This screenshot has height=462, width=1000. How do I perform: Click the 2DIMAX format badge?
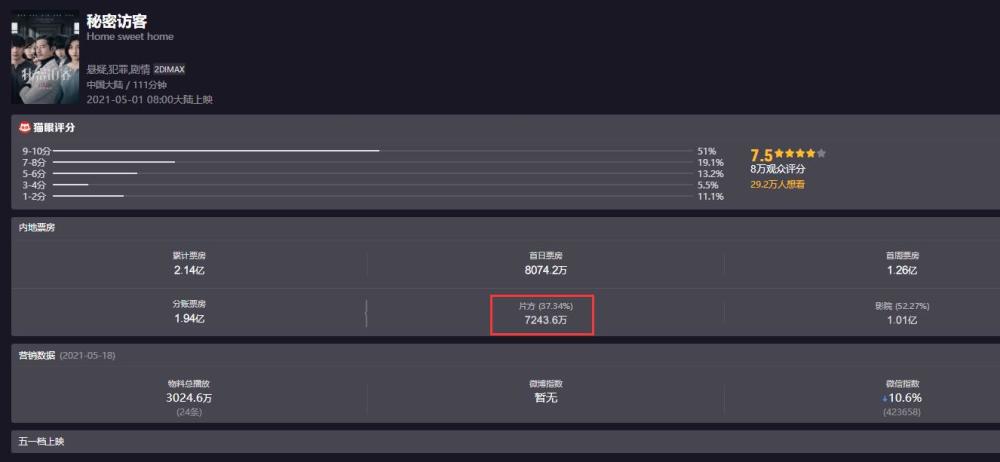tap(170, 69)
